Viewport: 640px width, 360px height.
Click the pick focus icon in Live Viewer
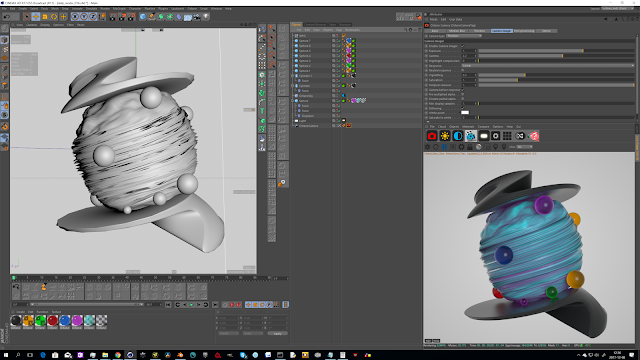(x=496, y=147)
